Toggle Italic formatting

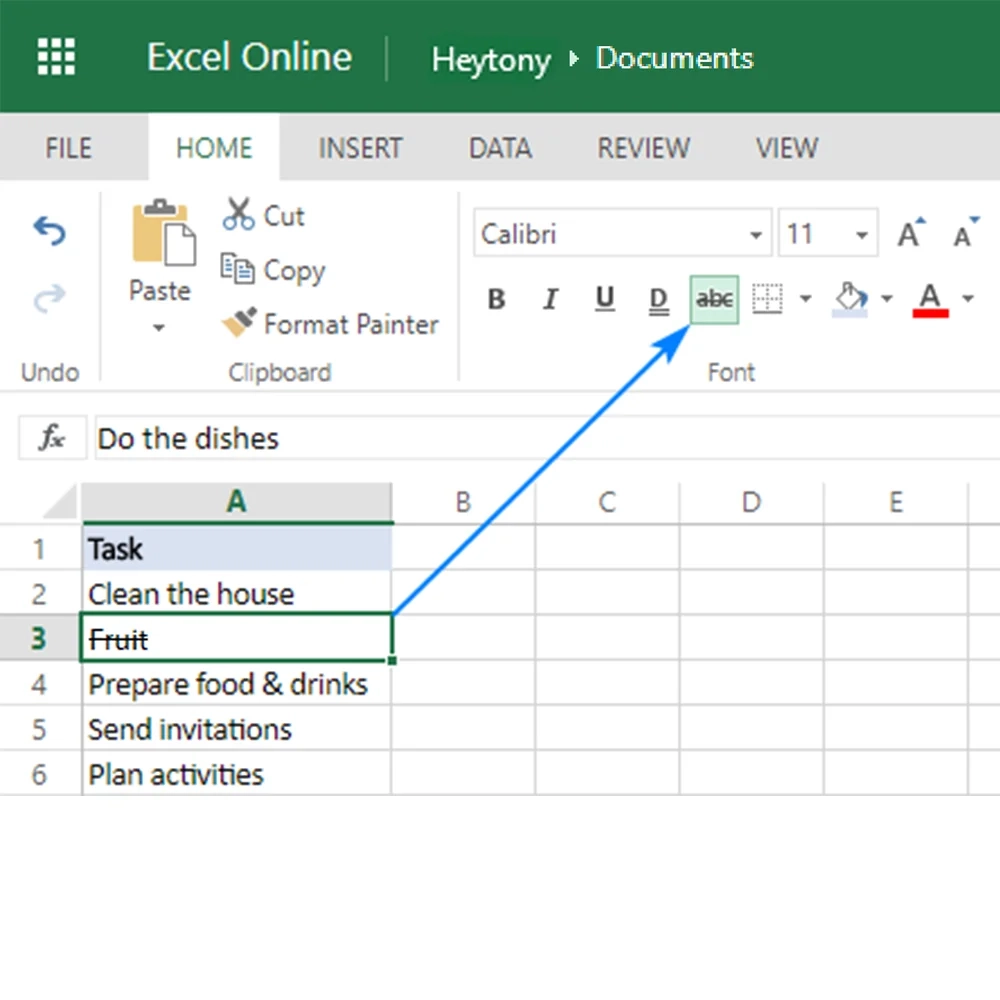[550, 298]
